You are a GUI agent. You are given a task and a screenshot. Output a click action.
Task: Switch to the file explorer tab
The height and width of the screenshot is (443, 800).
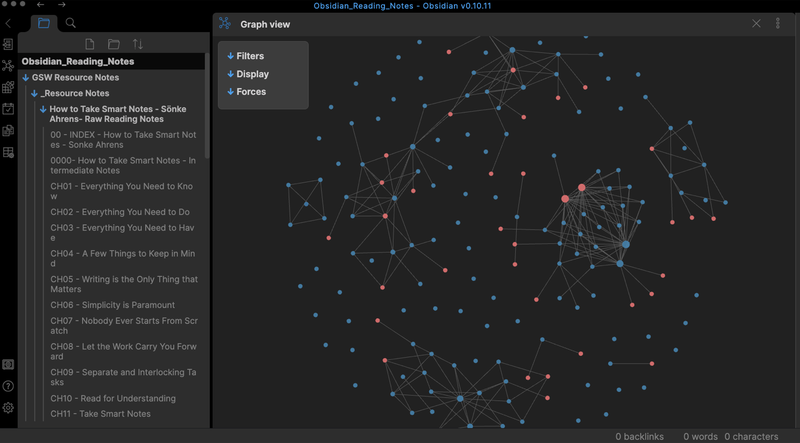point(44,23)
